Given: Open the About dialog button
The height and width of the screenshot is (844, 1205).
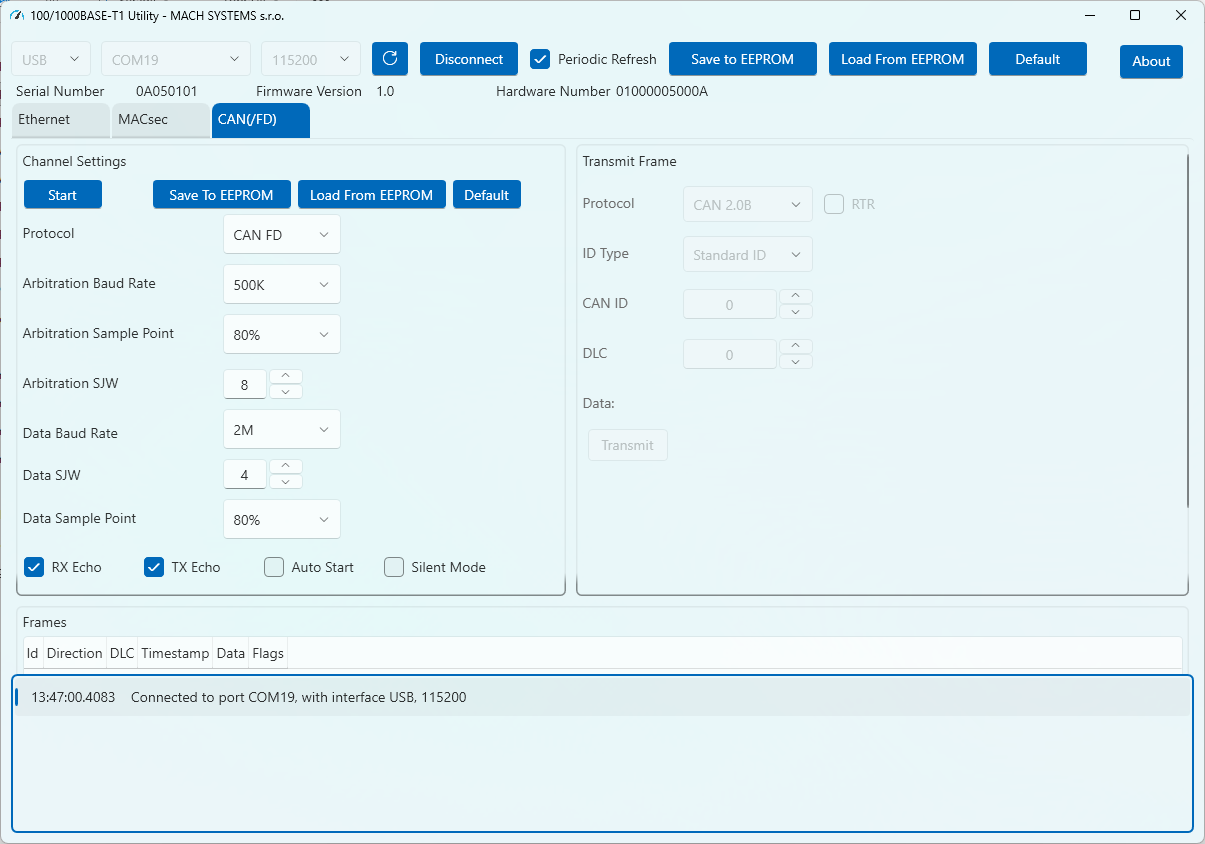Looking at the screenshot, I should click(x=1151, y=61).
